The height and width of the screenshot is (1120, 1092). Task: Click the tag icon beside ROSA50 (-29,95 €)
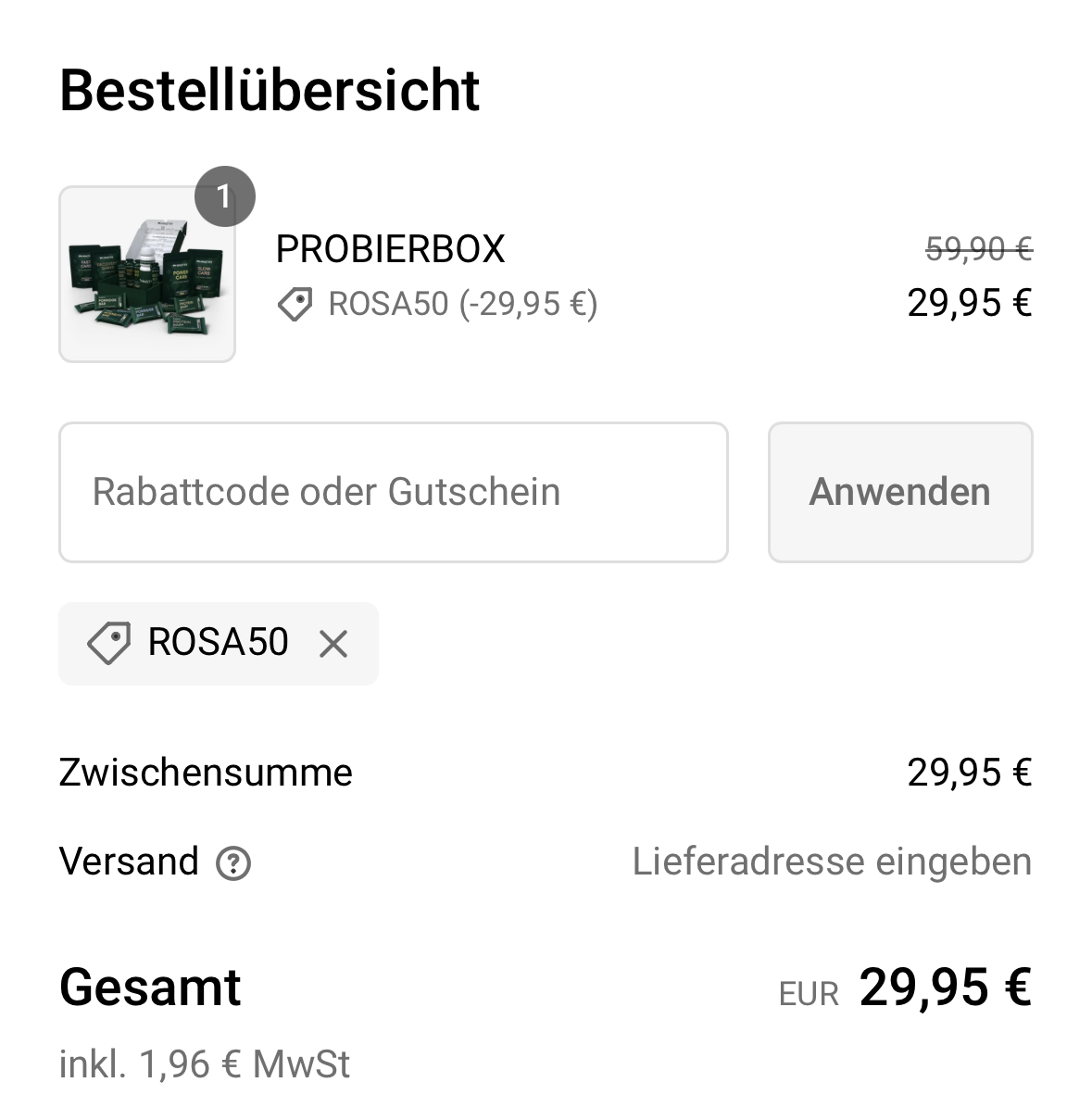click(295, 304)
